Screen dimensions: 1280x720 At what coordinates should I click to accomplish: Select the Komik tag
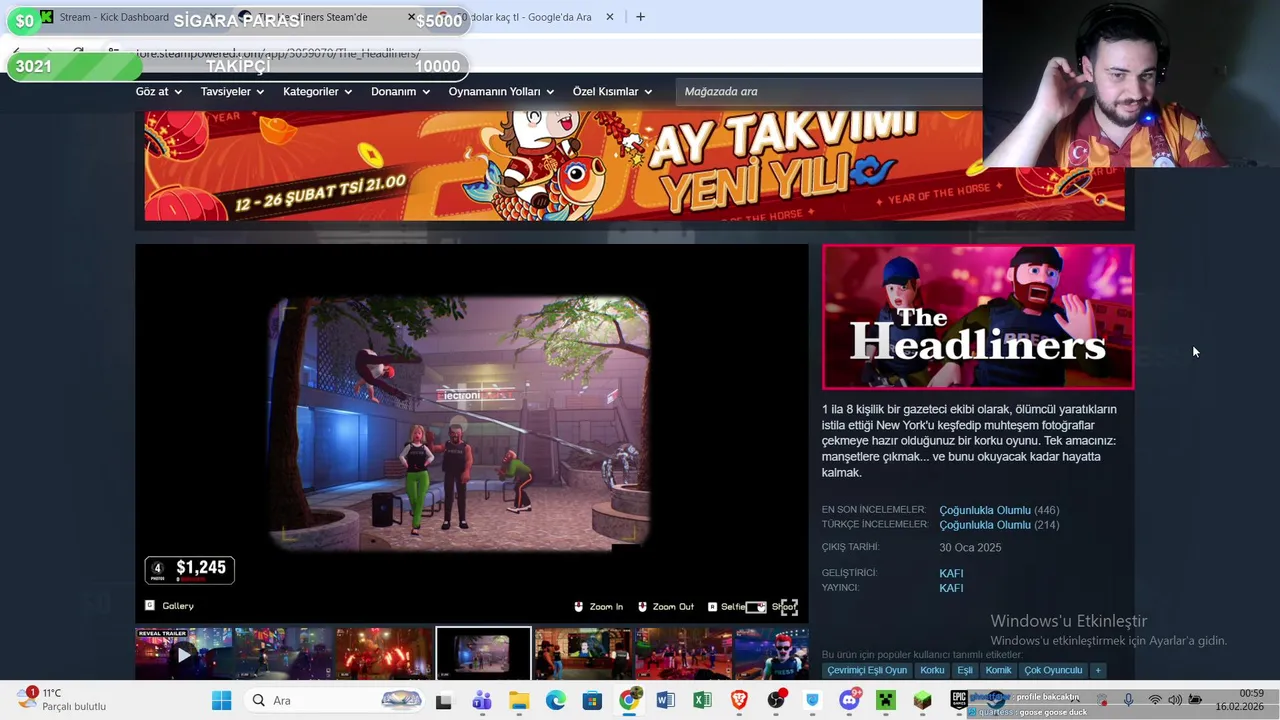pyautogui.click(x=998, y=670)
